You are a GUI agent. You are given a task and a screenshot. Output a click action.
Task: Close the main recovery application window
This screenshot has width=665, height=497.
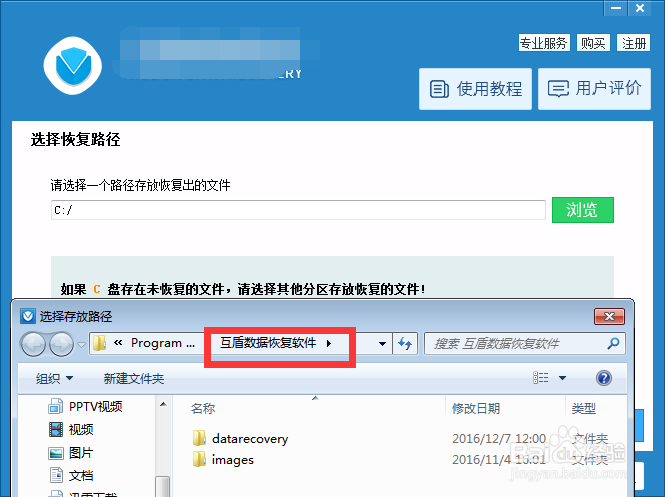click(640, 8)
